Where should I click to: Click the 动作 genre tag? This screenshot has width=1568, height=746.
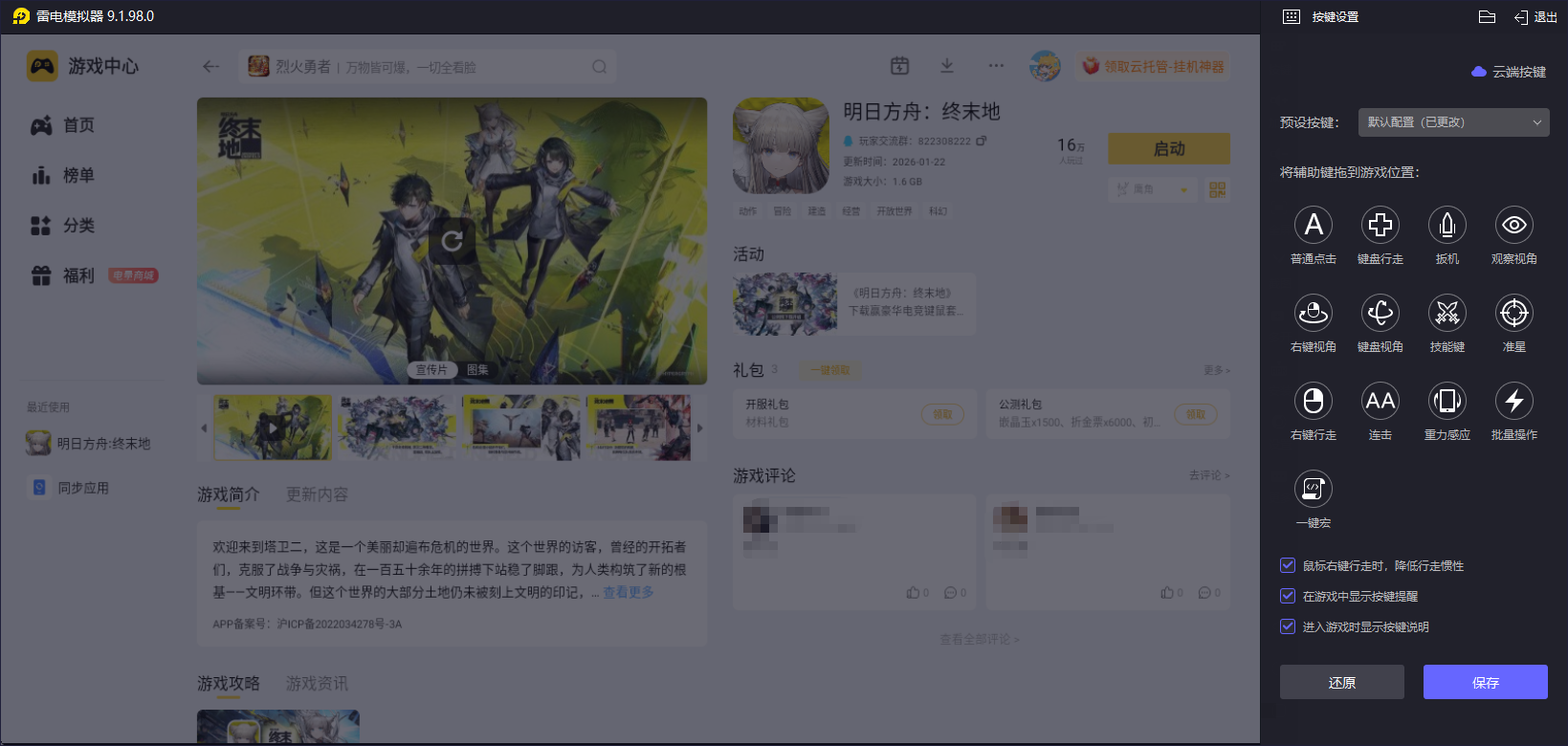[x=747, y=211]
